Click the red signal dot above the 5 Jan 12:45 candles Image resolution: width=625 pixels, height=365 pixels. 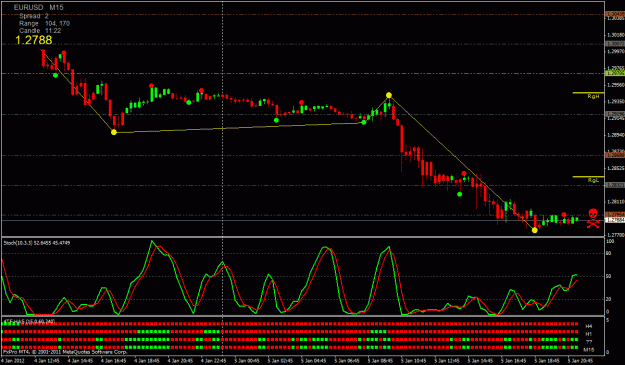coord(464,173)
